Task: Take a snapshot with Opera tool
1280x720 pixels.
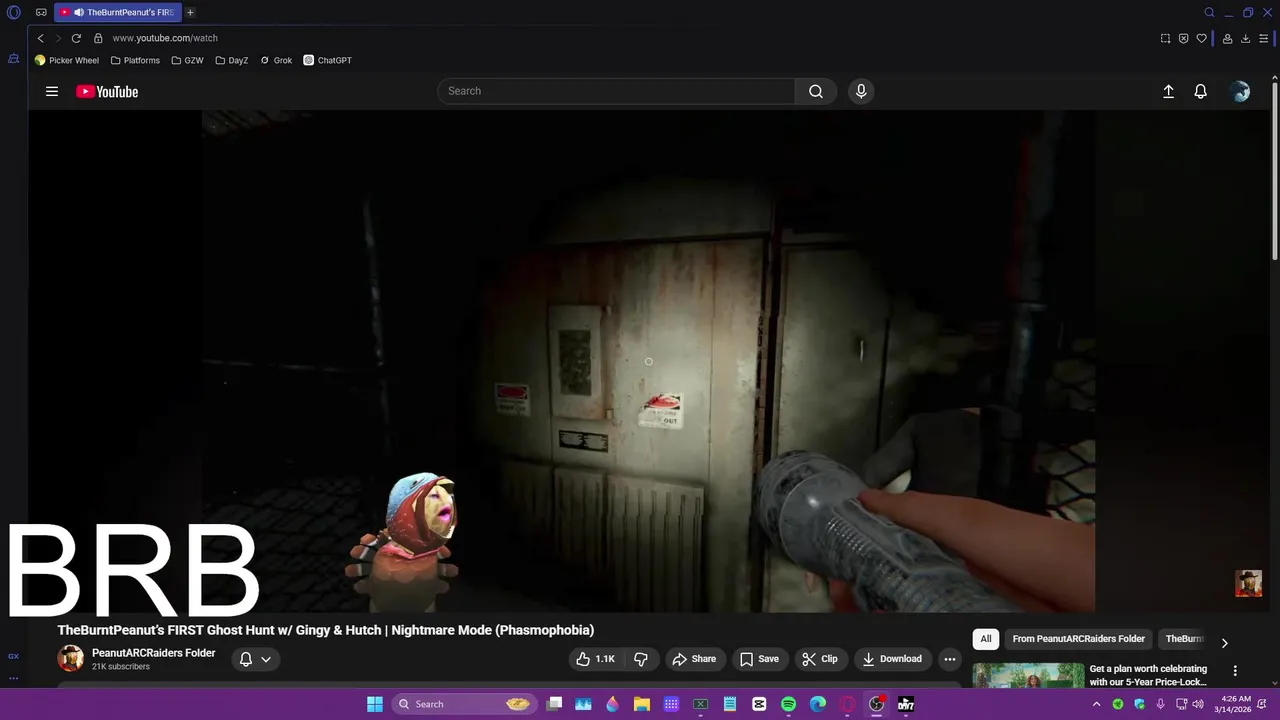Action: (x=1165, y=38)
